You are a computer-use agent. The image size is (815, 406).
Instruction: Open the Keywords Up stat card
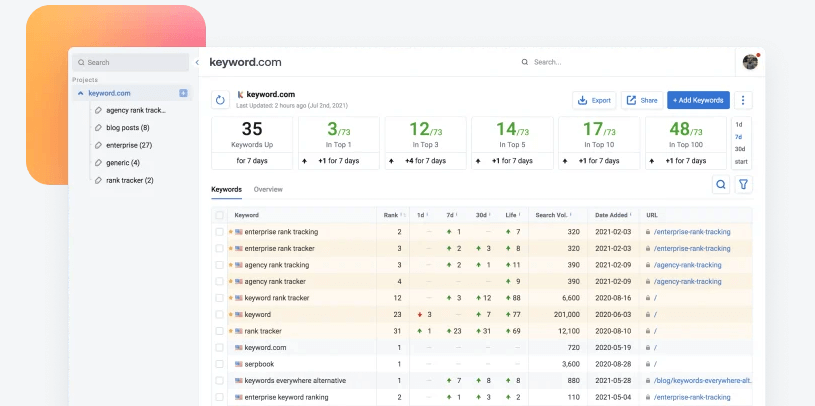pos(252,143)
